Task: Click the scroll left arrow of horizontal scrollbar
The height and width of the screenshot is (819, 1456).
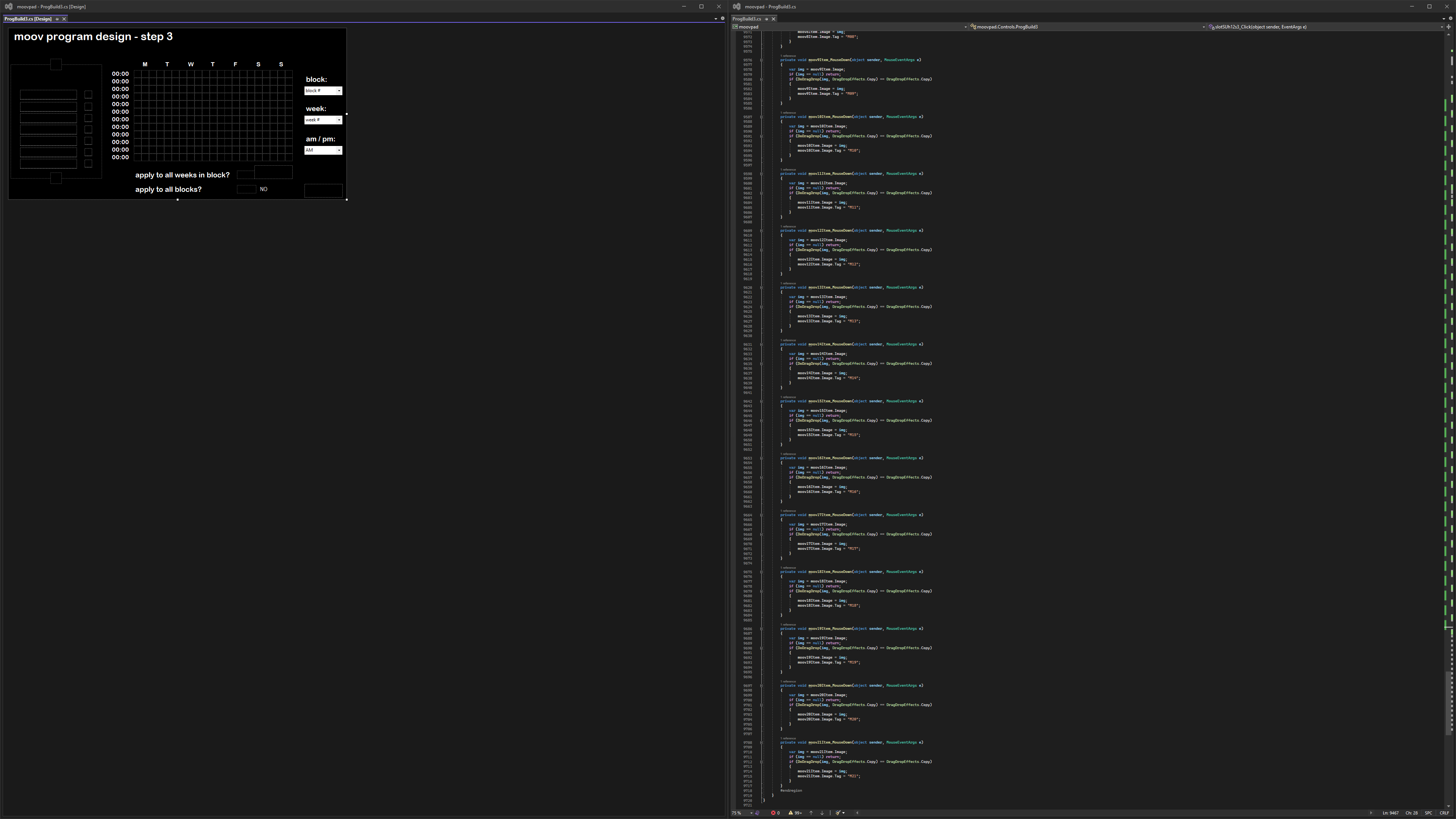Action: tap(857, 813)
